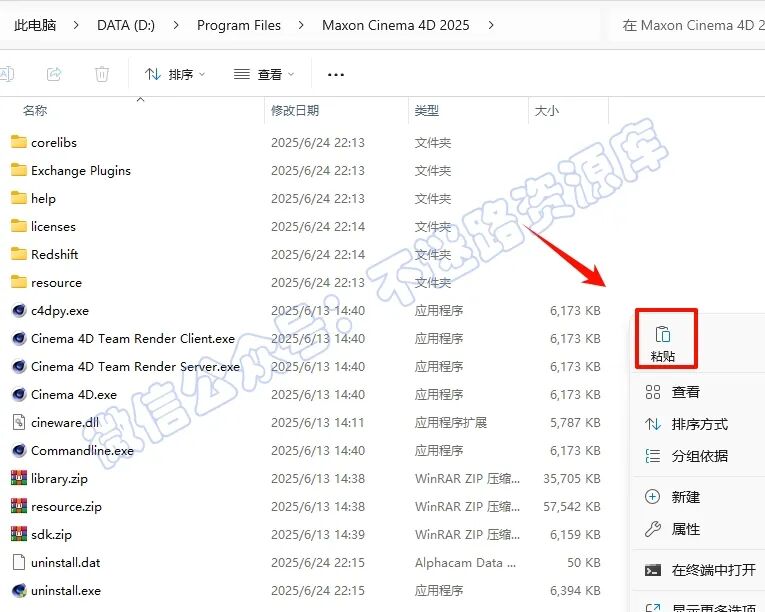Click the uninstall.exe application icon
Screen dimensions: 765x612
point(19,590)
